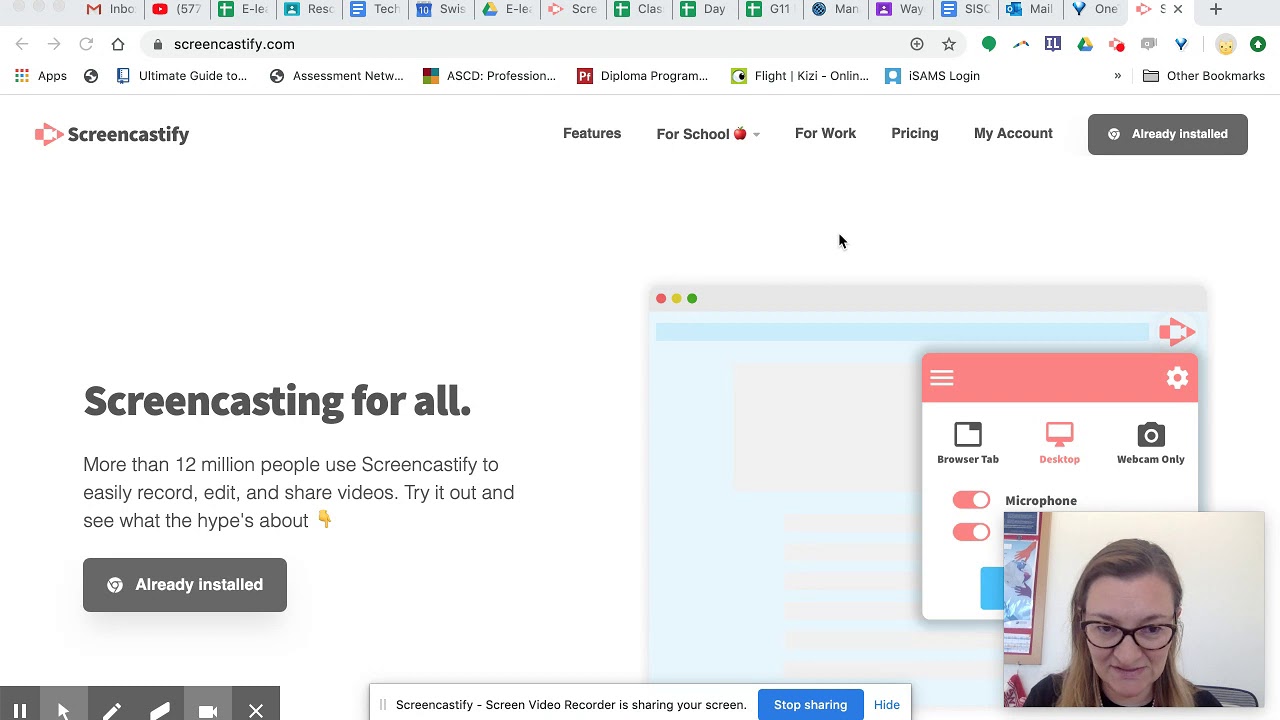Click header Already installed button

(x=1168, y=134)
